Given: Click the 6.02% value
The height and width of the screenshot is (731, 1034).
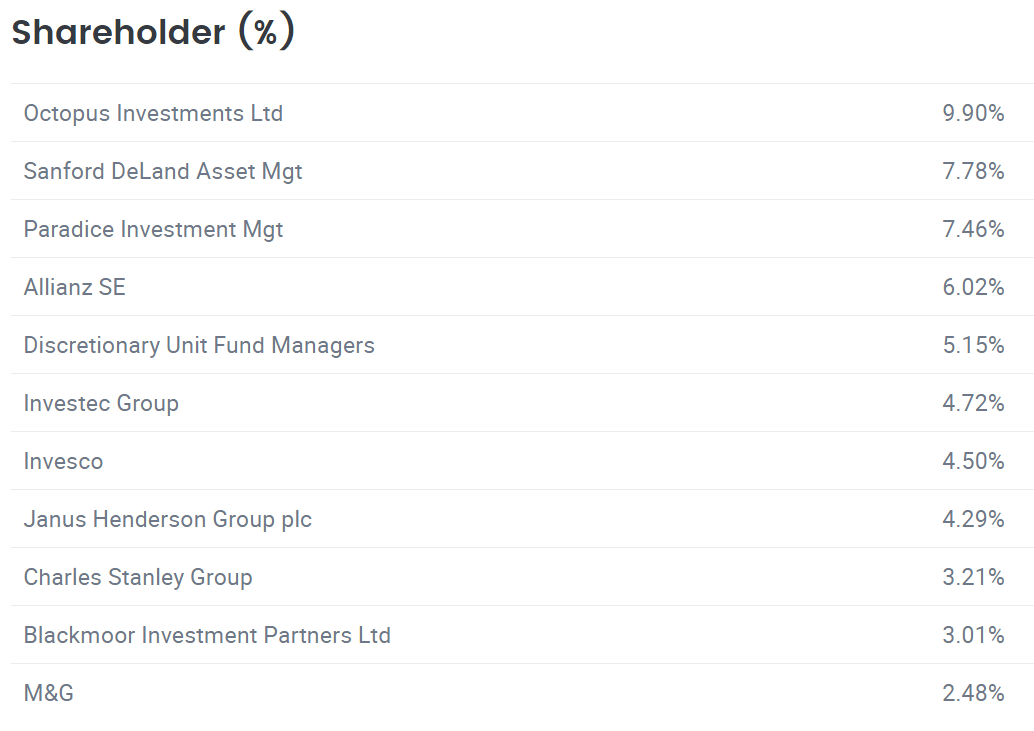Looking at the screenshot, I should [x=973, y=287].
